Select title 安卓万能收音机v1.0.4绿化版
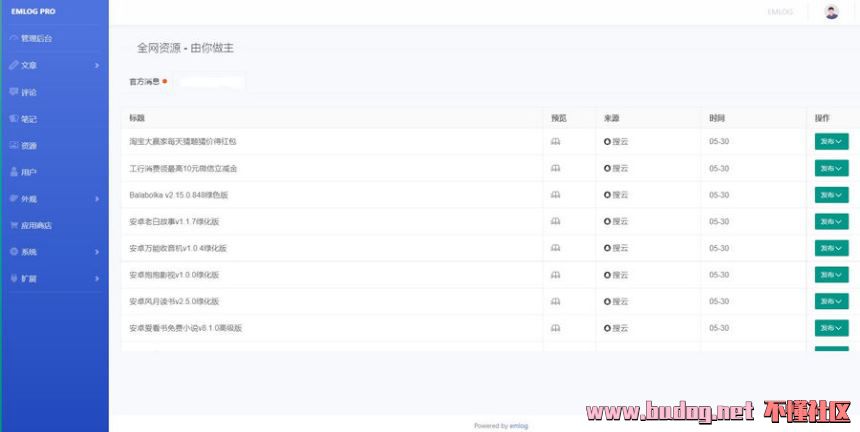 pos(178,248)
